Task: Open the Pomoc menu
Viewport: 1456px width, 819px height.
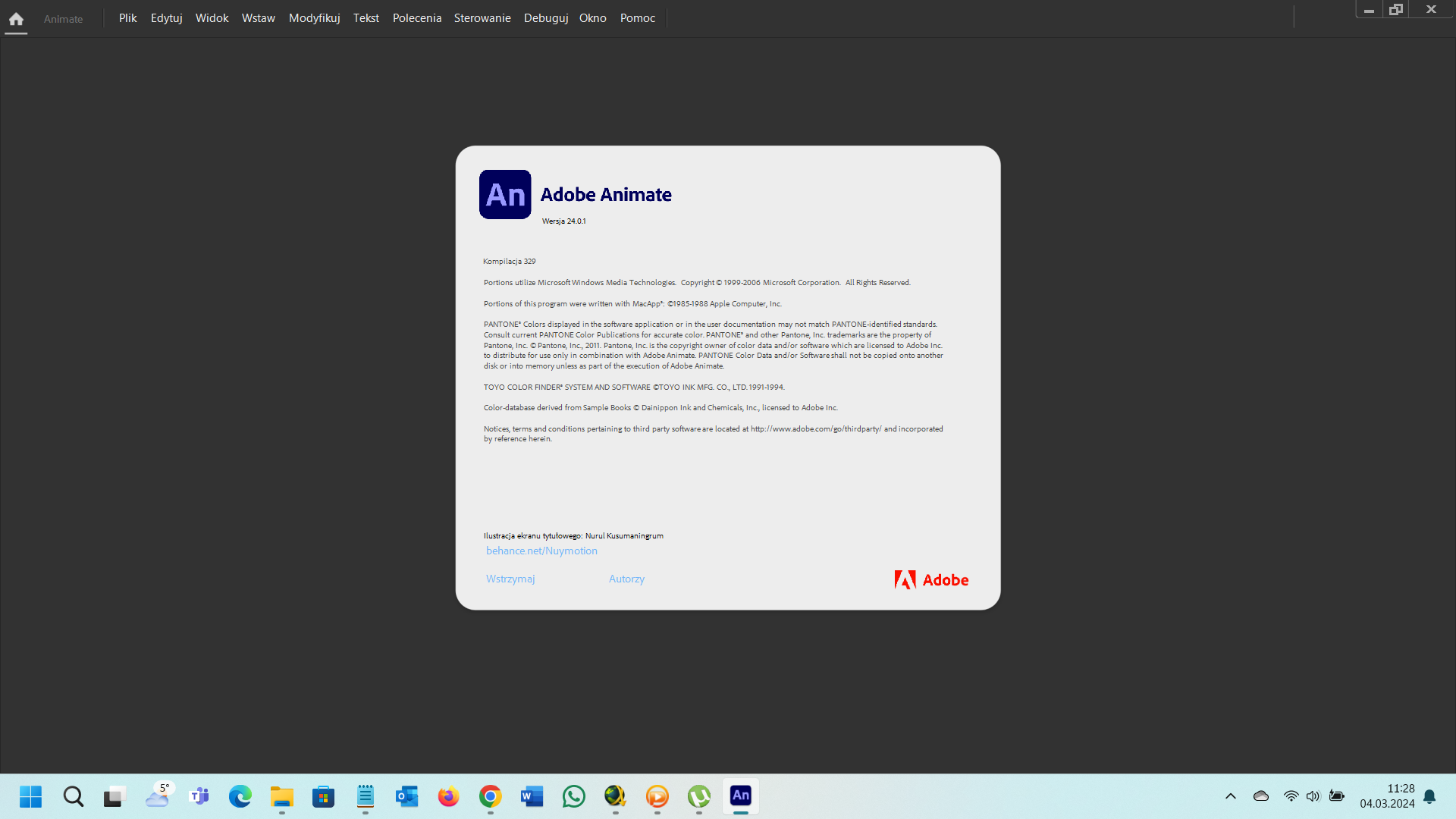Action: 638,18
